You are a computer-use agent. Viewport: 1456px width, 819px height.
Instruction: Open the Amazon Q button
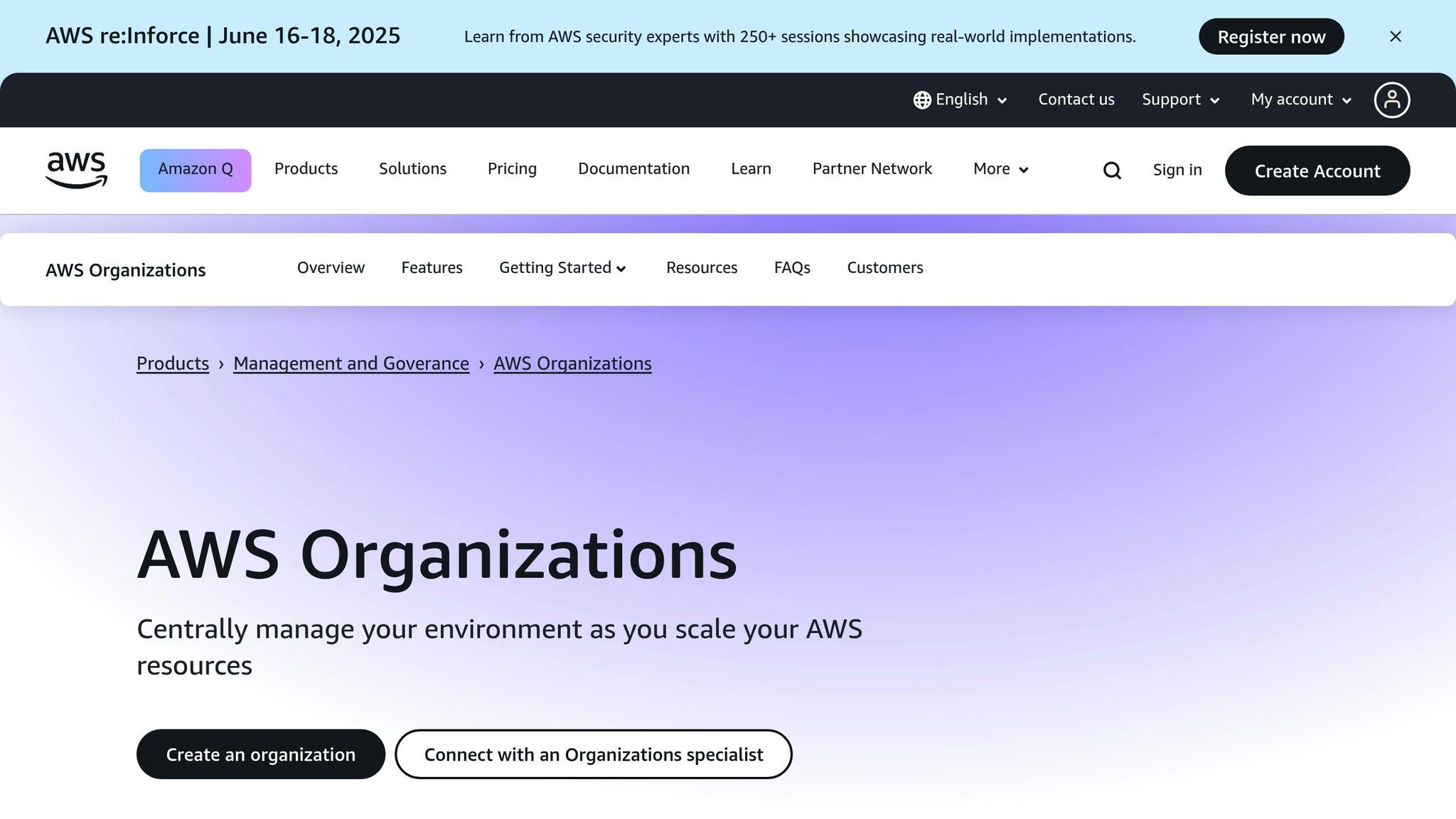point(196,170)
